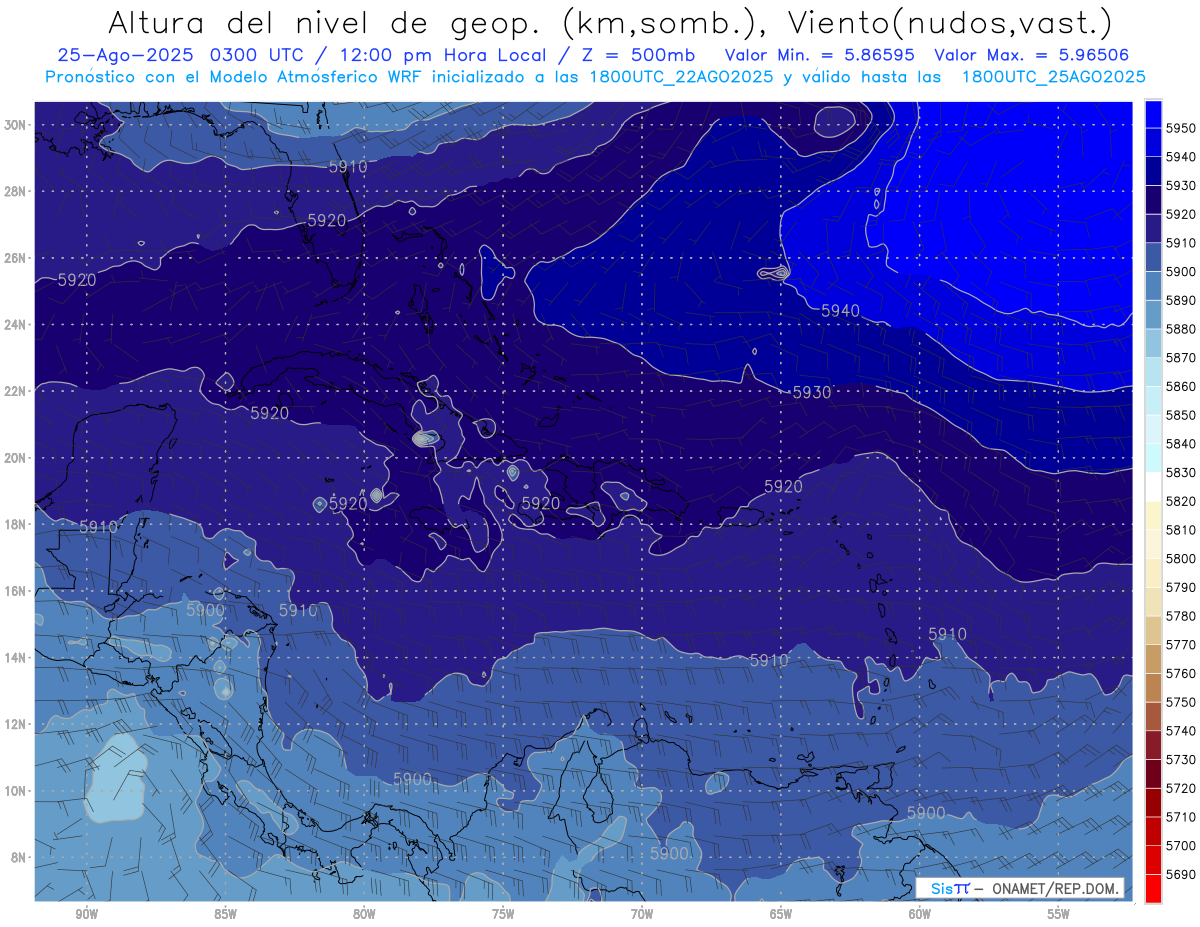
Task: Click the 26N latitude axis label
Action: click(16, 258)
